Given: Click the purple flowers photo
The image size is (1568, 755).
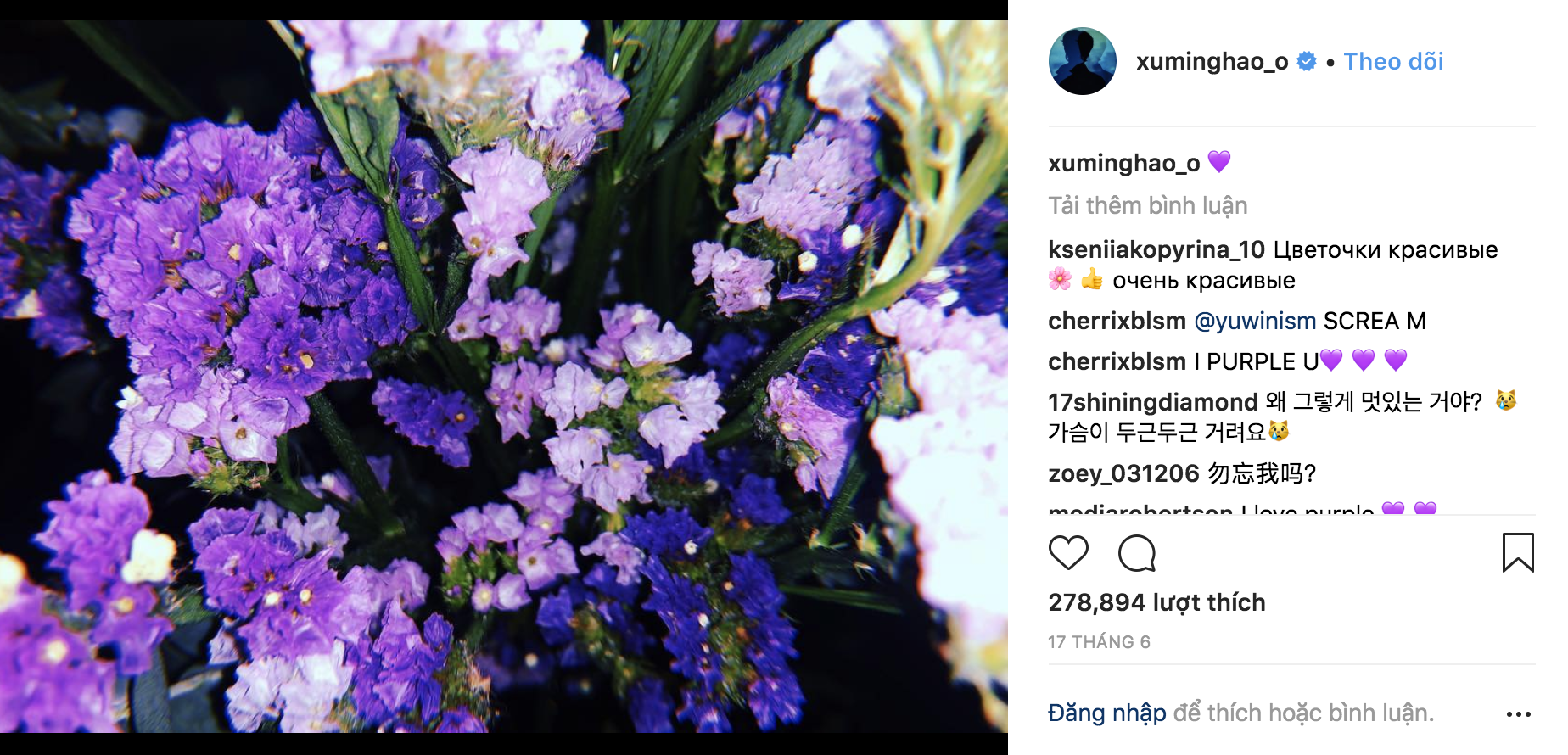Looking at the screenshot, I should tap(504, 377).
